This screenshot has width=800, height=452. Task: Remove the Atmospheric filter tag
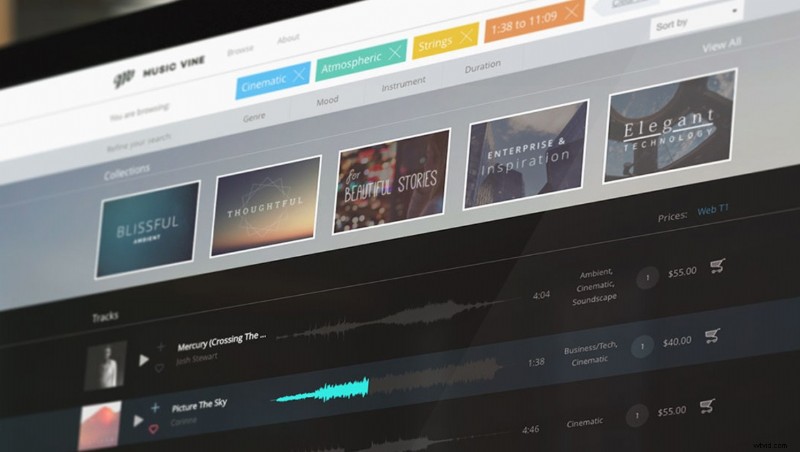[394, 52]
